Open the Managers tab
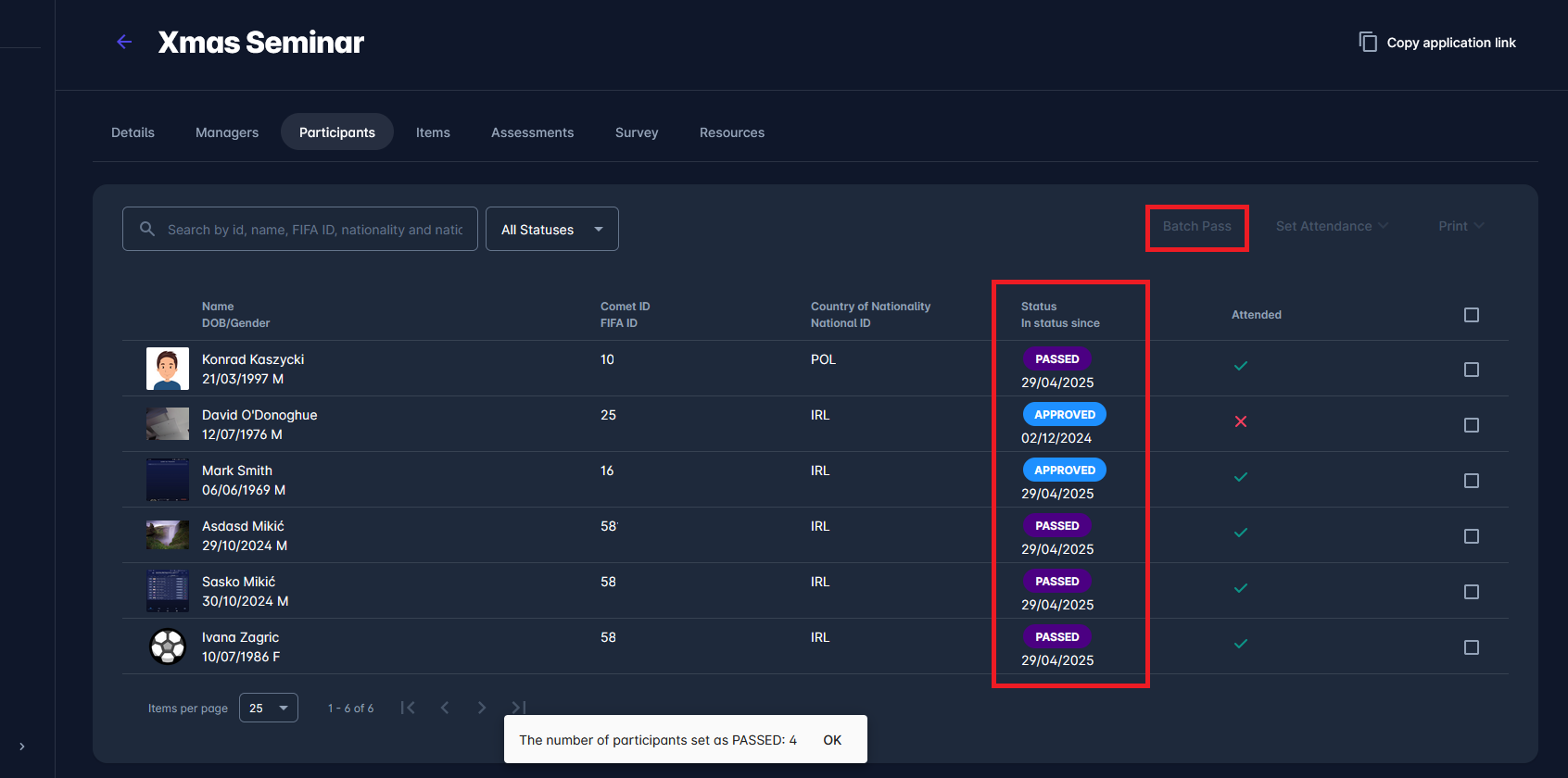Image resolution: width=1568 pixels, height=778 pixels. (x=227, y=132)
